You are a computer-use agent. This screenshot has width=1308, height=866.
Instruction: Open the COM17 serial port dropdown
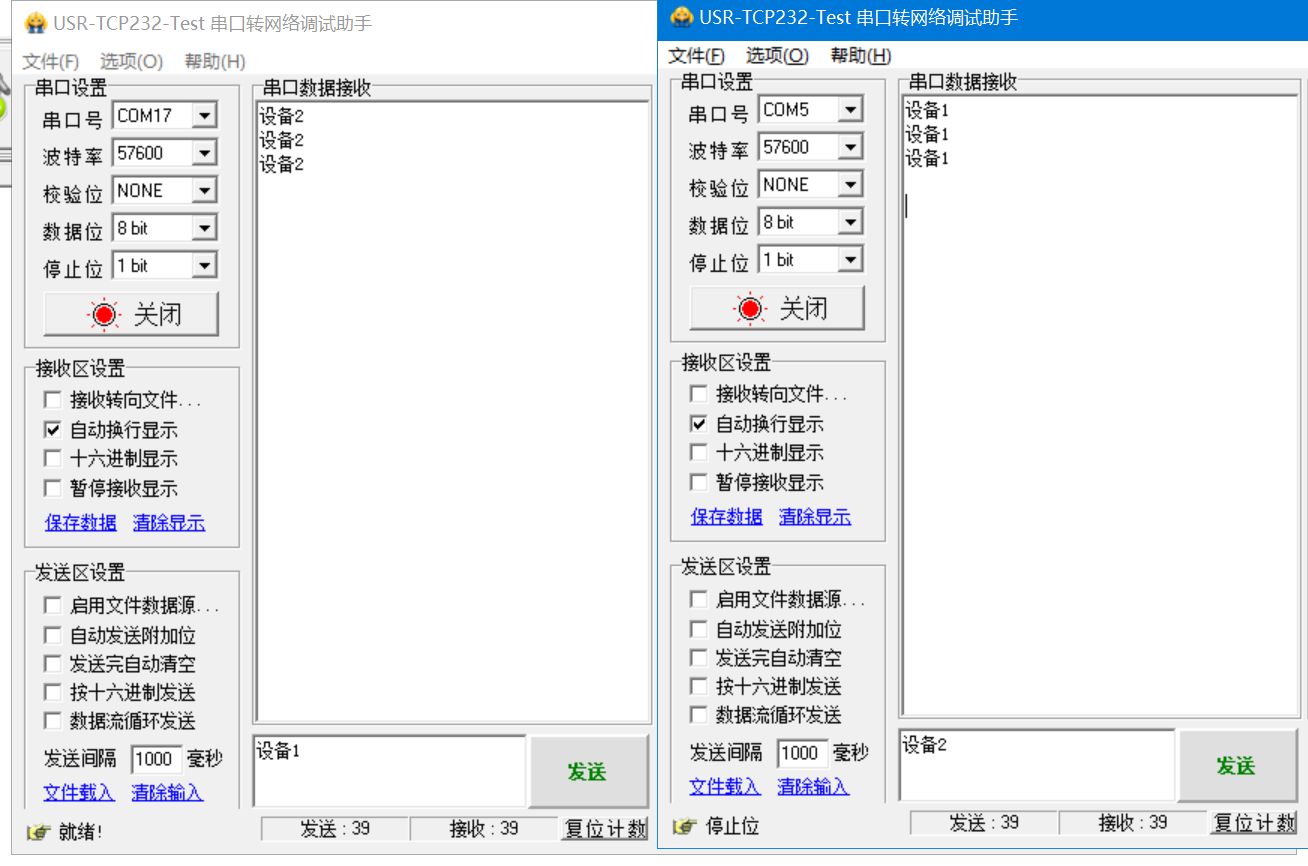[204, 116]
